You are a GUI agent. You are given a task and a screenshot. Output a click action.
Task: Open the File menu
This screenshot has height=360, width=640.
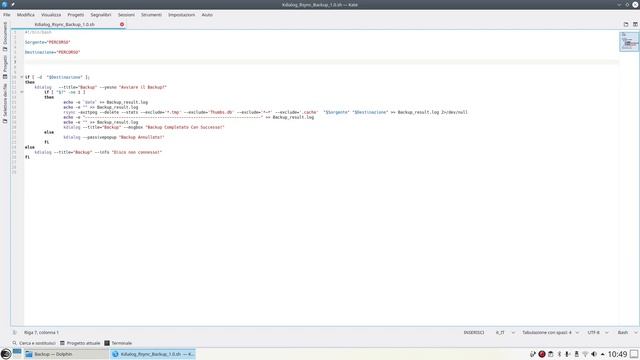click(x=7, y=15)
